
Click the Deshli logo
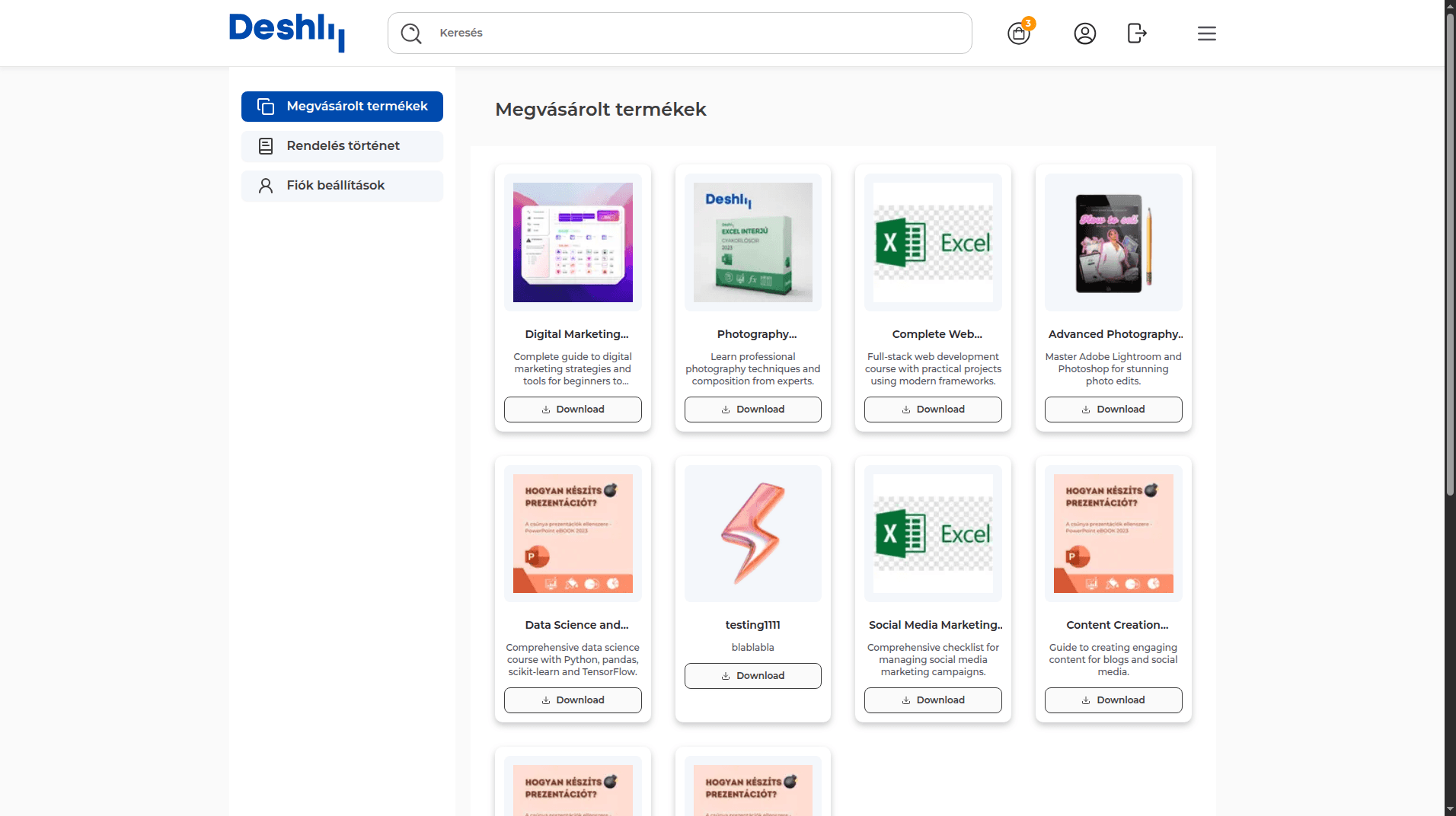287,32
